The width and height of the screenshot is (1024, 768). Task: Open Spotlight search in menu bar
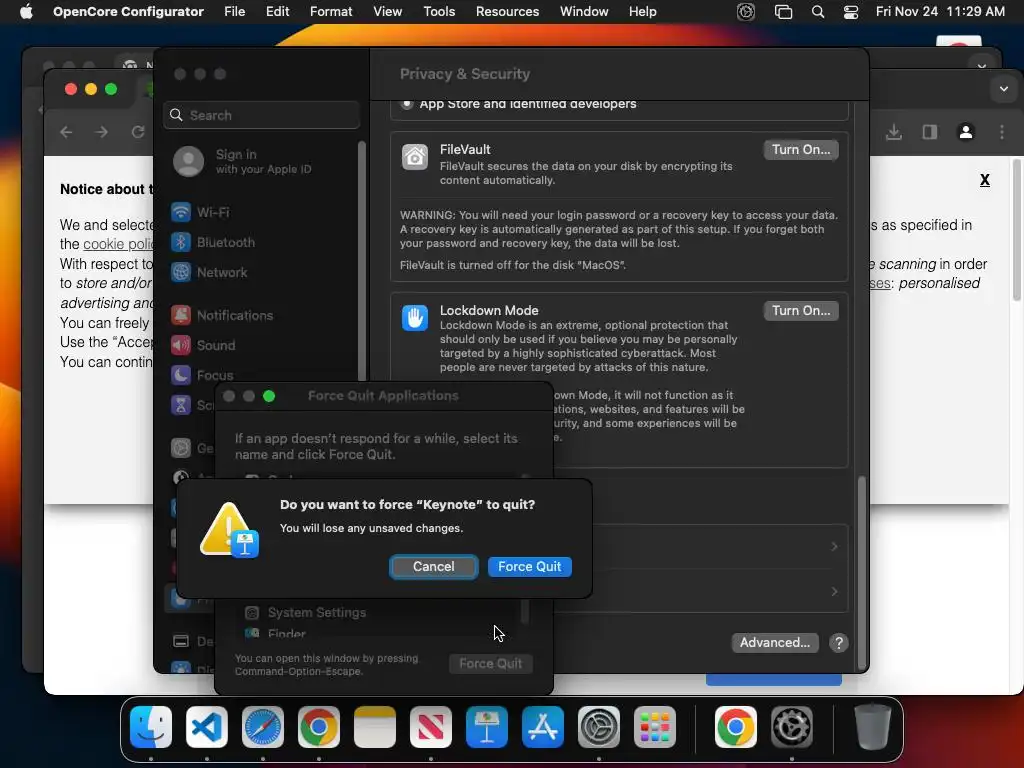pos(818,12)
